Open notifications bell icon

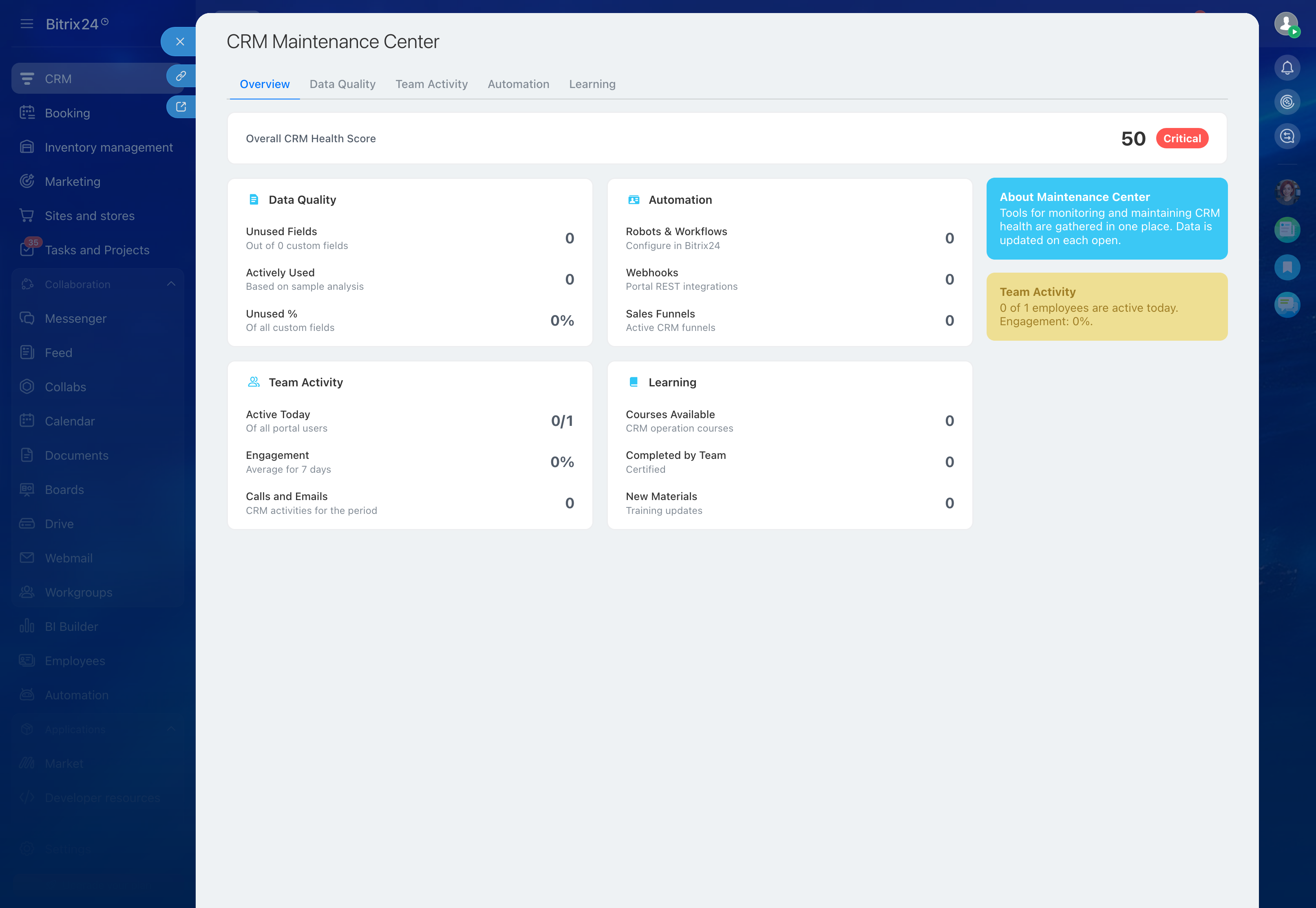[1287, 68]
